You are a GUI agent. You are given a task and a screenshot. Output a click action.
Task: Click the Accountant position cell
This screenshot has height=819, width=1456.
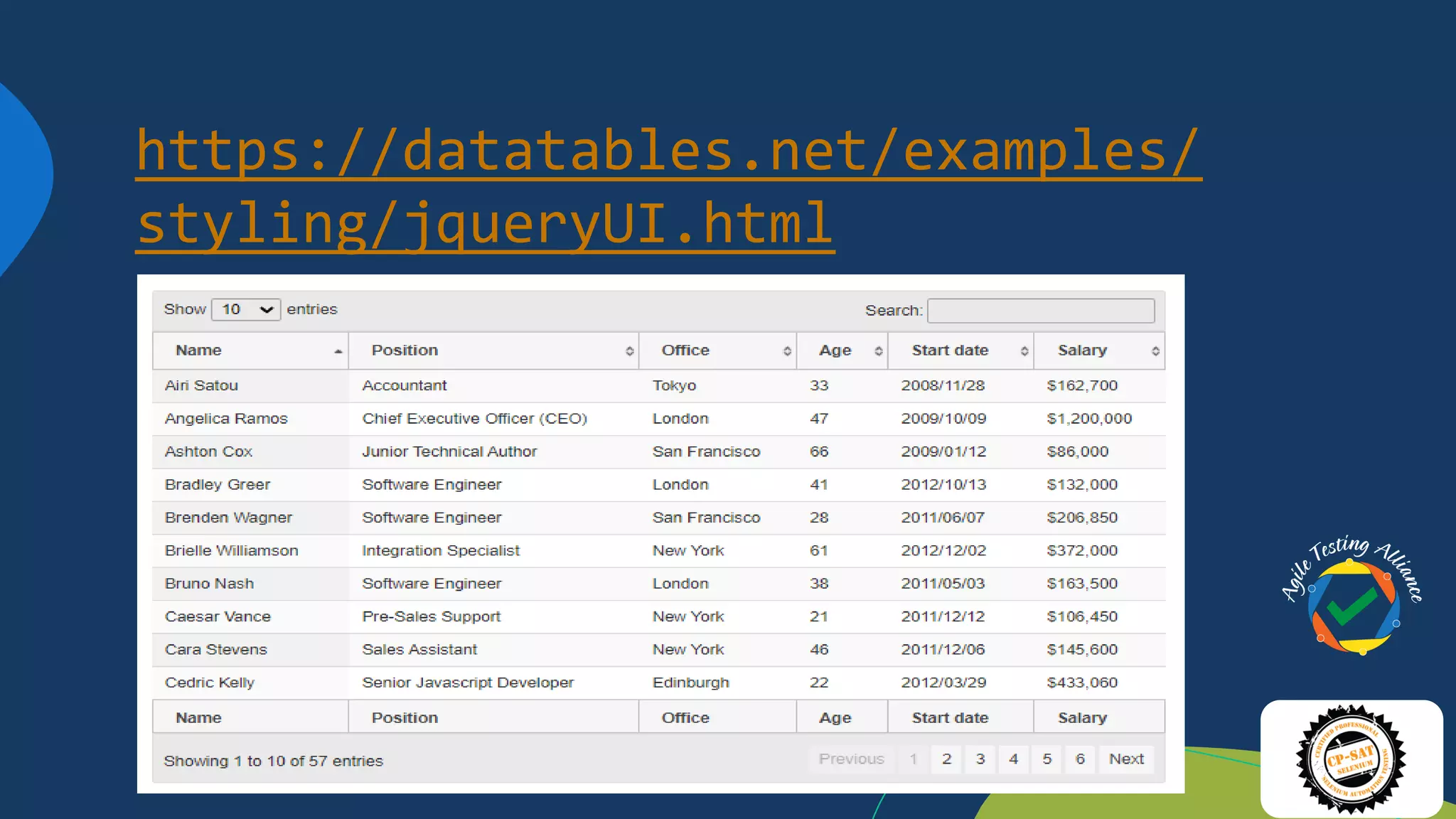coord(494,386)
